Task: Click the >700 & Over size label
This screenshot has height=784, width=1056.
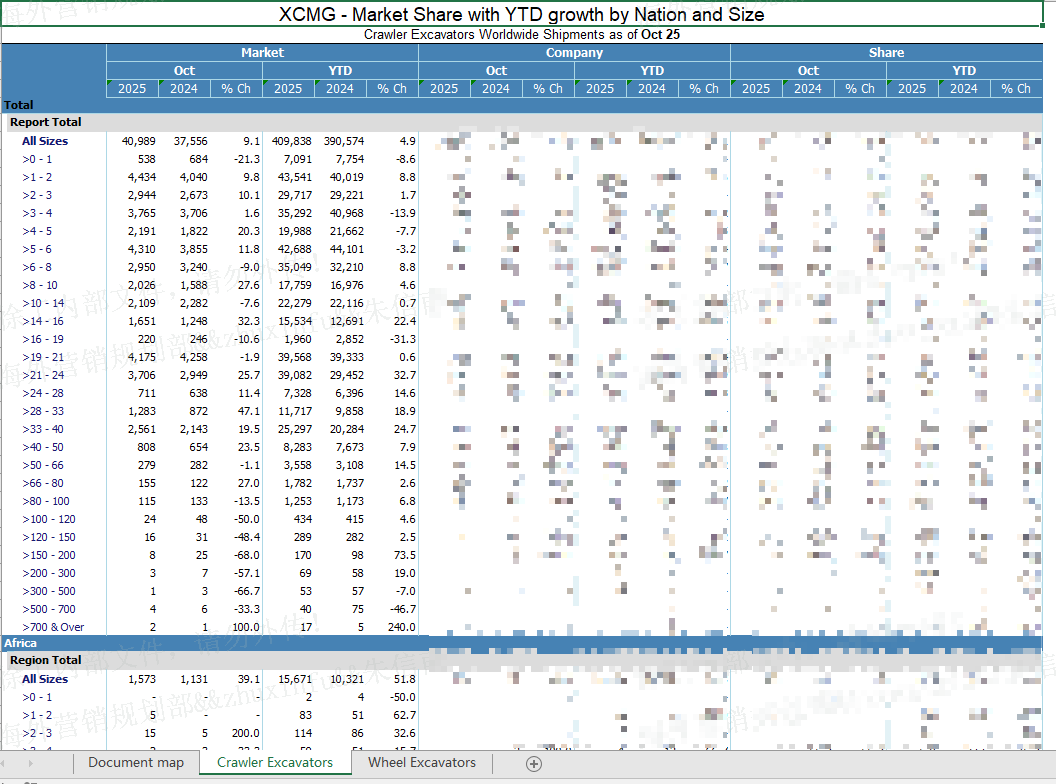Action: pos(53,627)
